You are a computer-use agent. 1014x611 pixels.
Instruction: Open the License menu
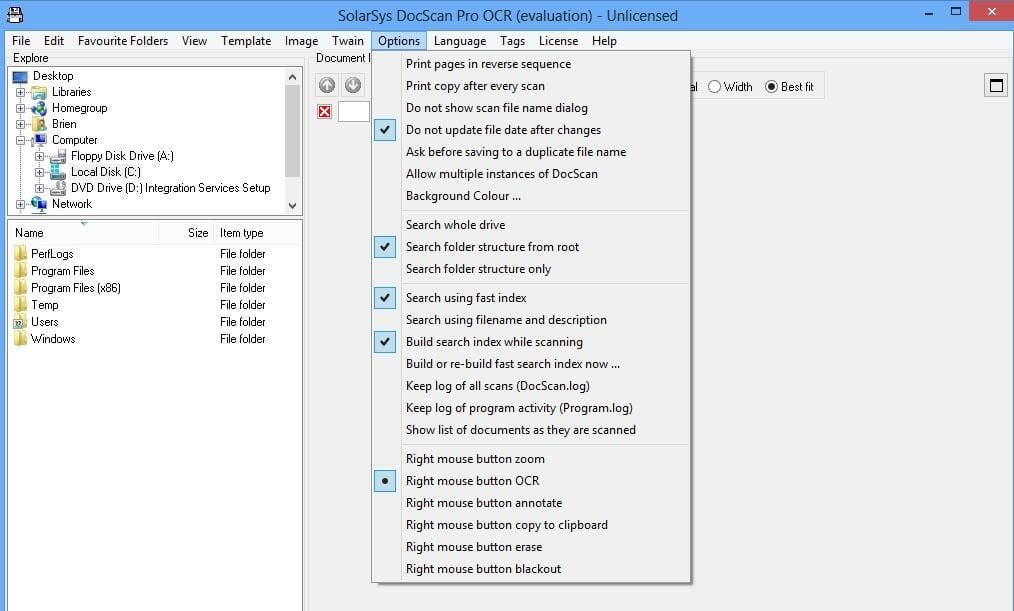tap(558, 41)
